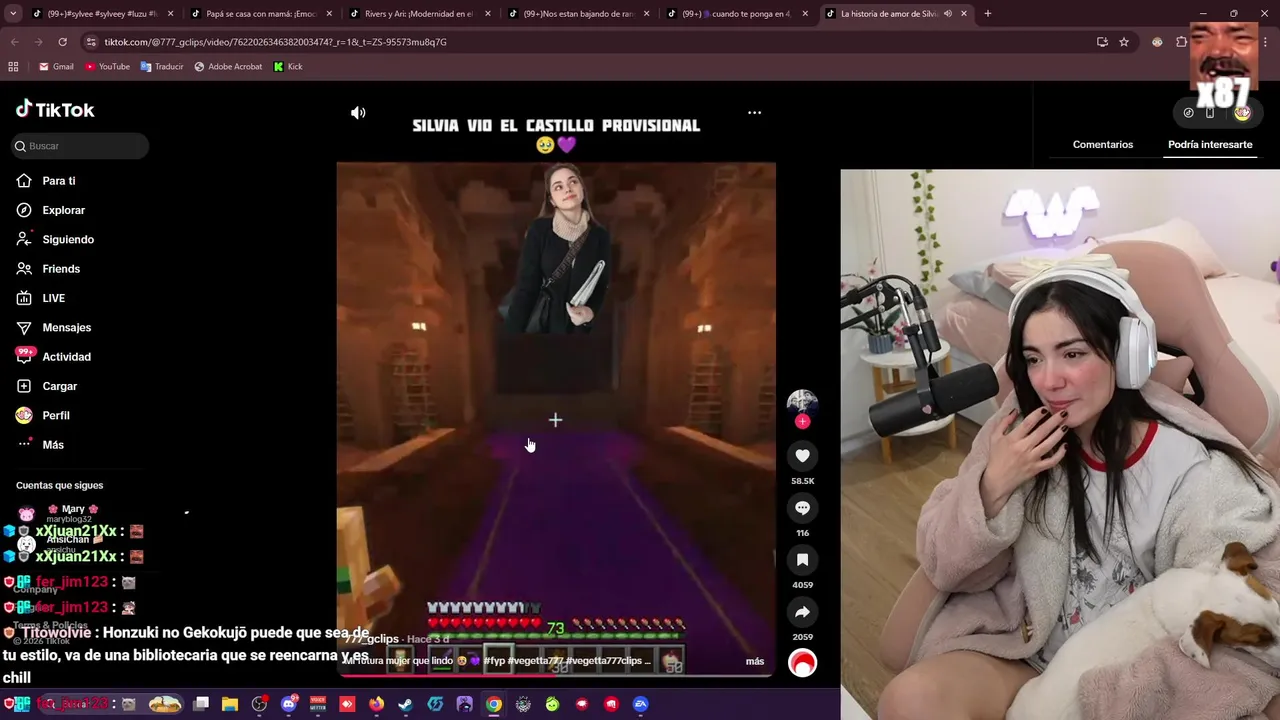Viewport: 1280px width, 720px height.
Task: Open YouTube bookmark
Action: pyautogui.click(x=107, y=67)
